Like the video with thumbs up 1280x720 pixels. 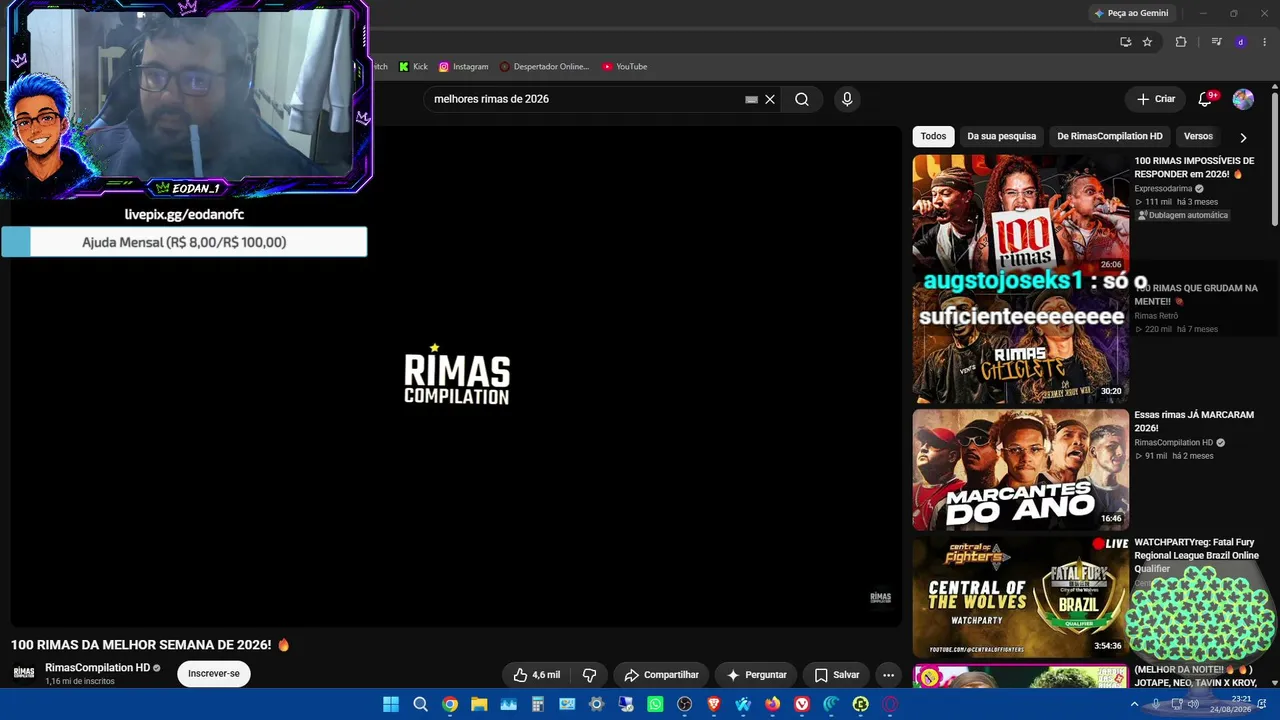point(538,675)
